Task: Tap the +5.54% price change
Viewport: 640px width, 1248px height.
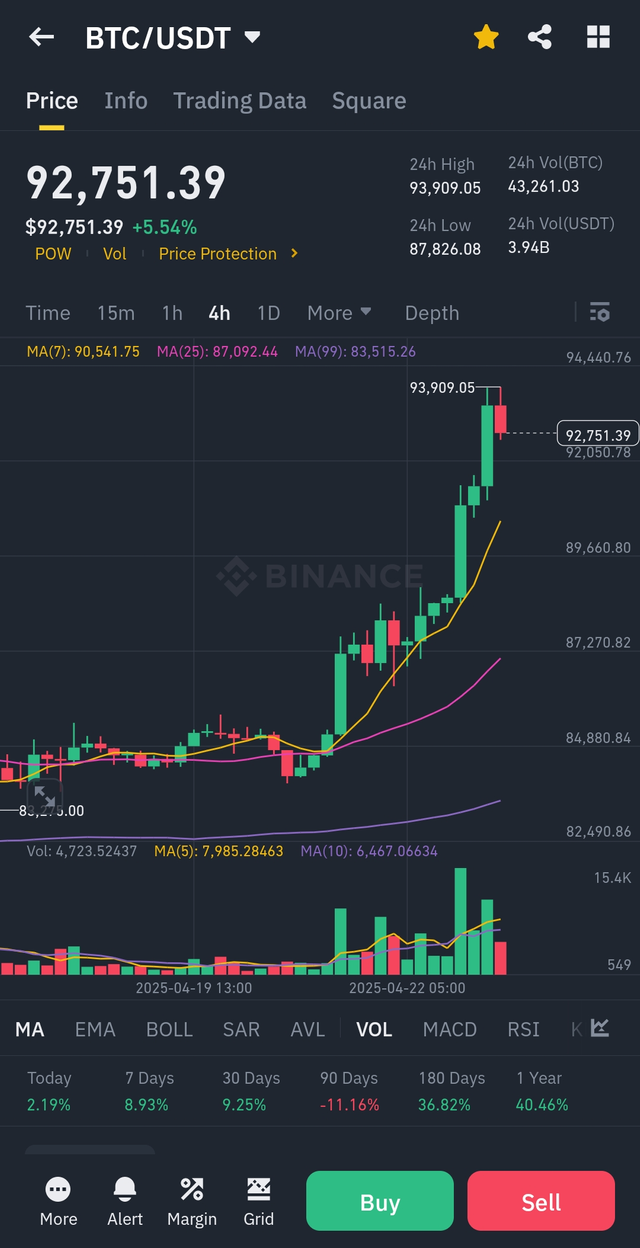Action: point(164,227)
